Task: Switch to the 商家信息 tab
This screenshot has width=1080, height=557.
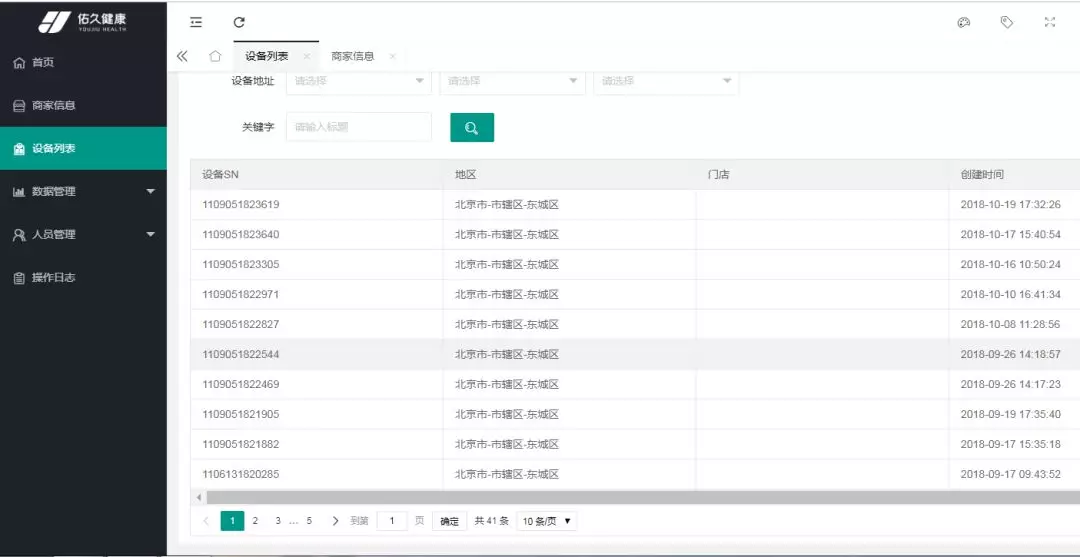Action: click(353, 56)
